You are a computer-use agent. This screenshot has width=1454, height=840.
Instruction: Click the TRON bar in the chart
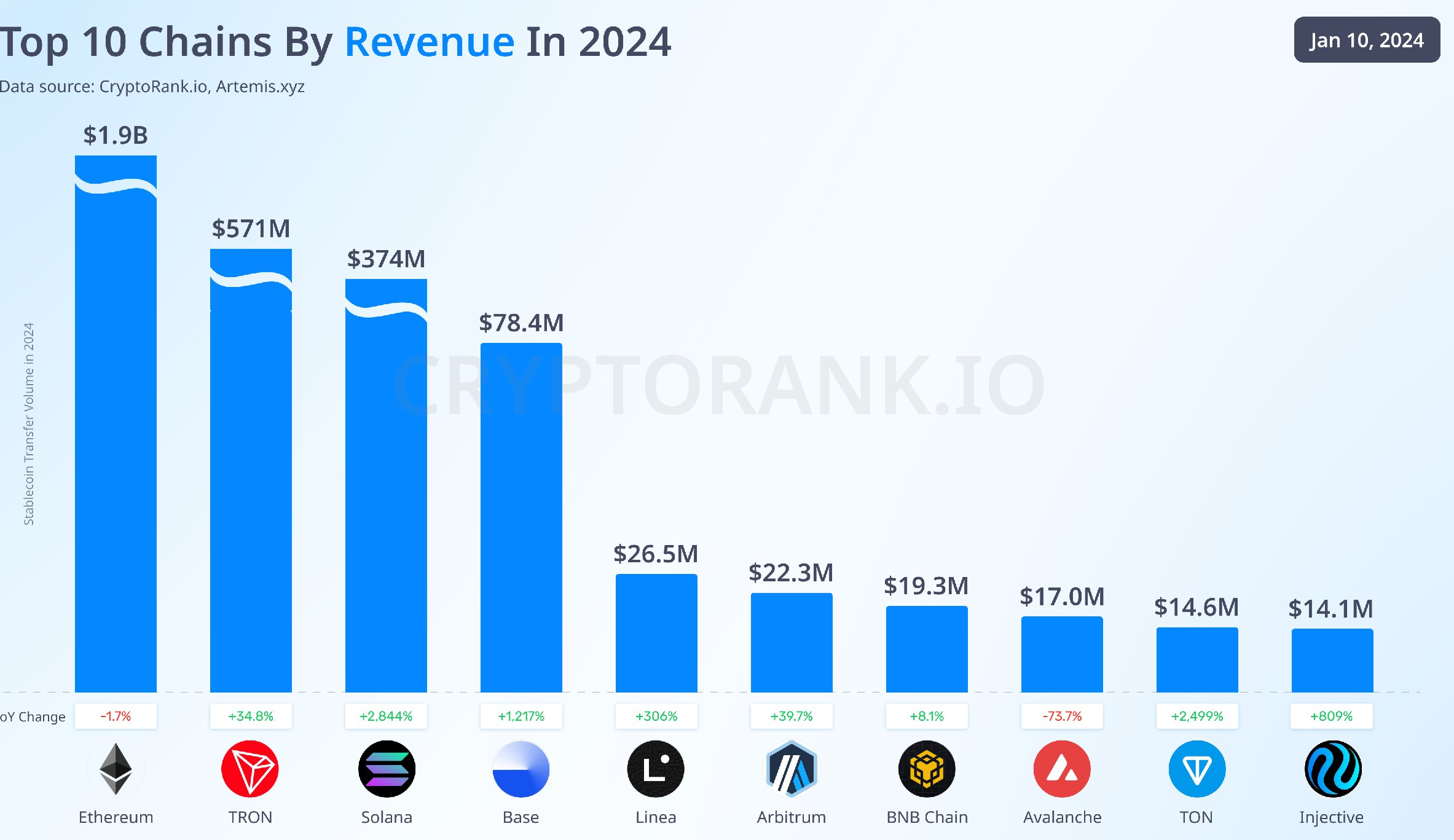pos(251,471)
